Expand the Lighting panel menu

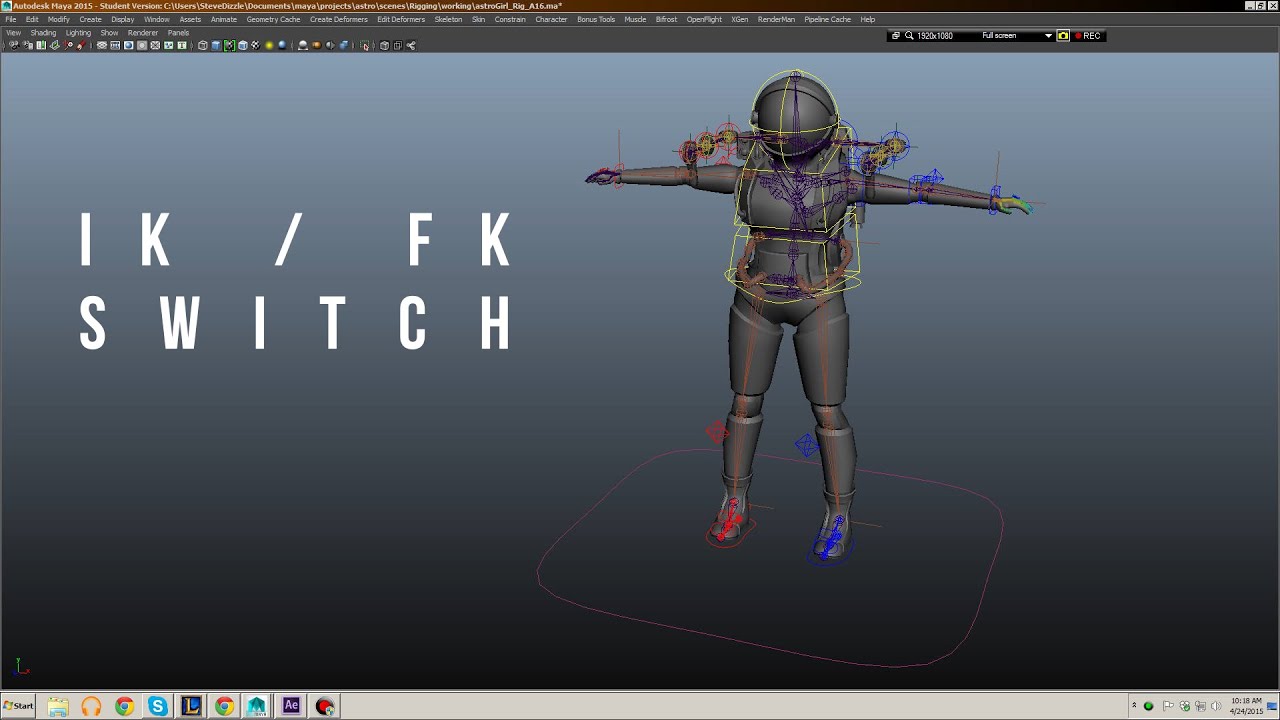point(78,32)
